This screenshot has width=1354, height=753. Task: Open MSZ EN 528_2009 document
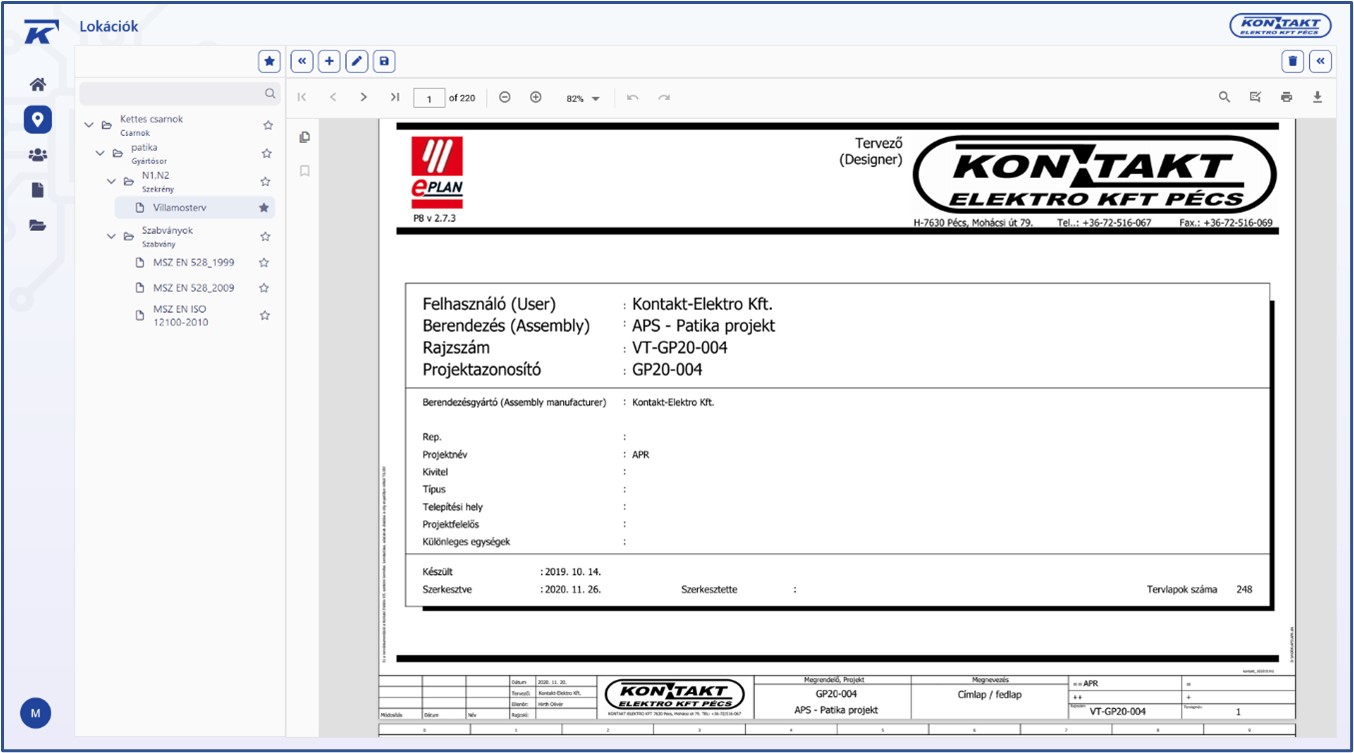coord(194,288)
